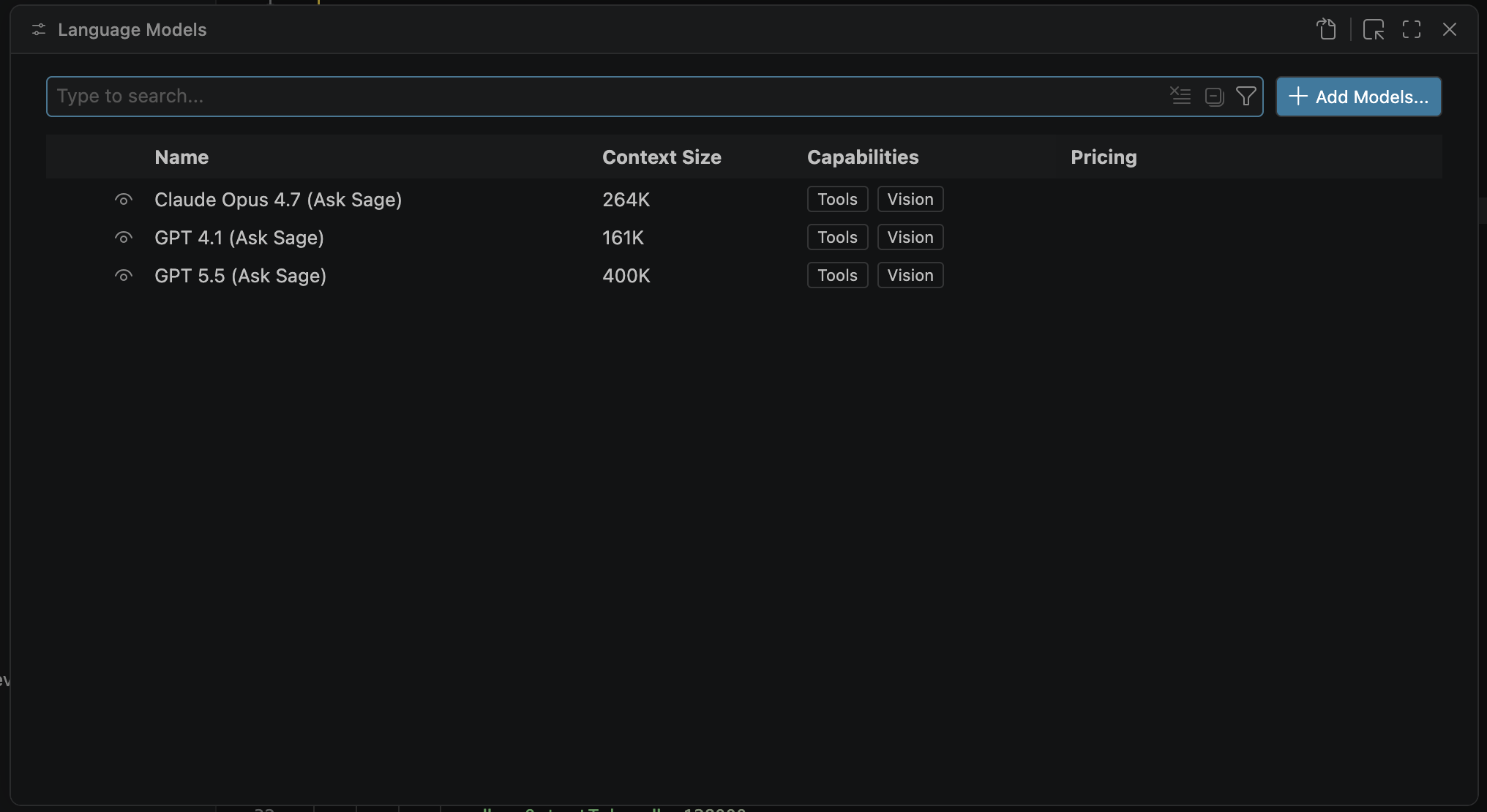Screen dimensions: 1487x812
Task: Toggle full screen view of Language Models
Action: (x=1412, y=29)
